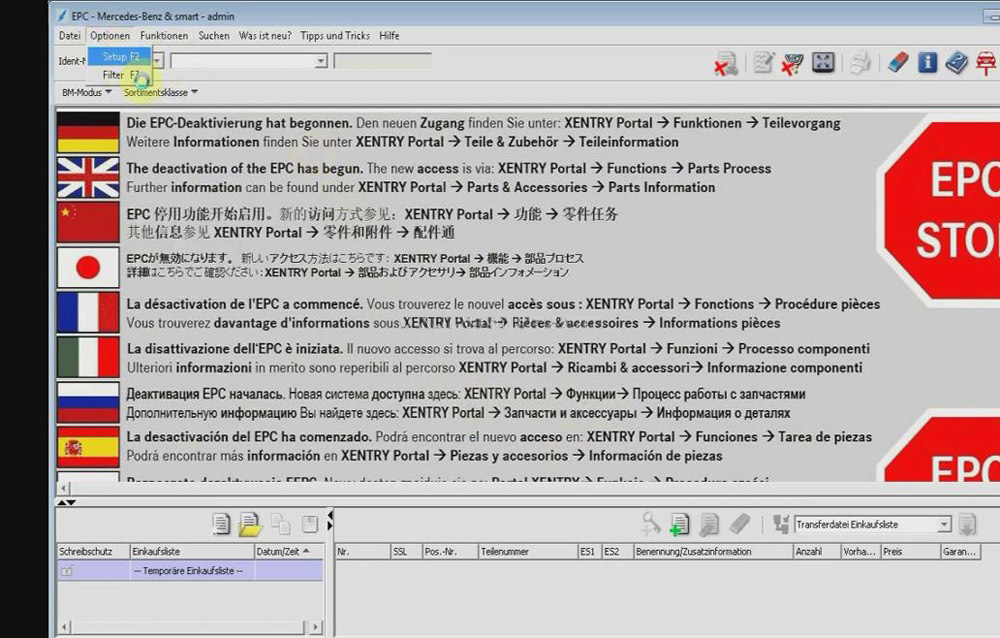Open the blue info icon

tap(927, 63)
